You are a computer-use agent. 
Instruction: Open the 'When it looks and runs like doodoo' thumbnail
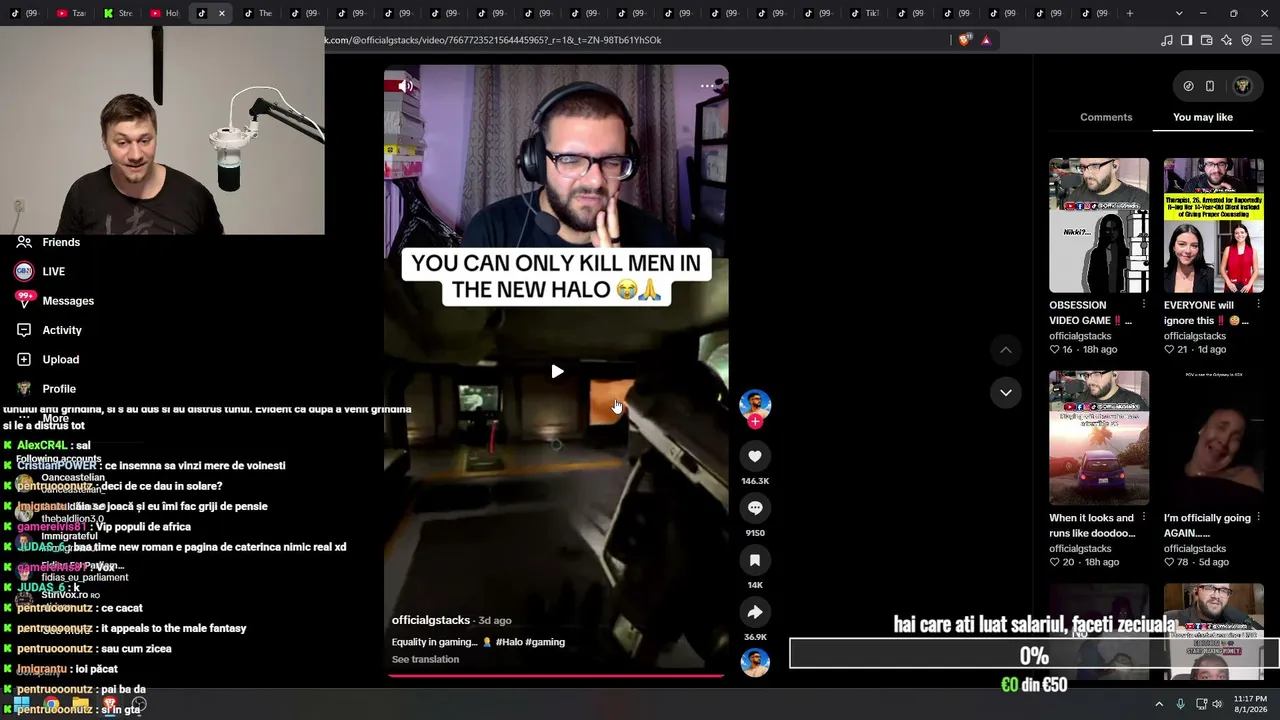click(x=1099, y=438)
